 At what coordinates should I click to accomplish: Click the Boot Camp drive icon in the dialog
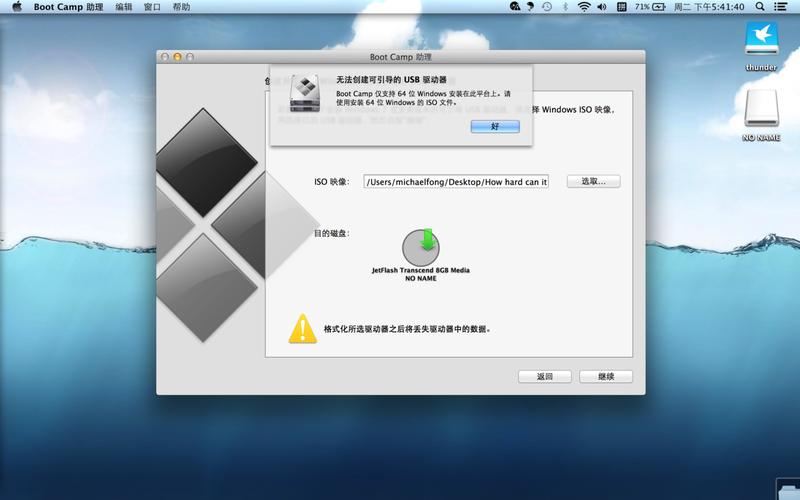pos(305,93)
